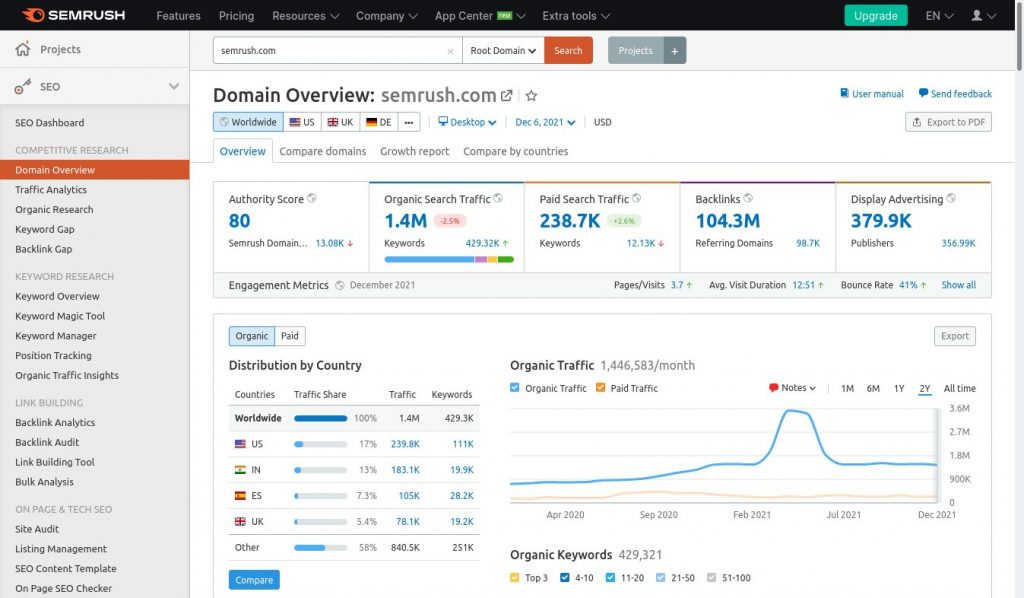Click the Spain flag in distribution table
1024x598 pixels.
pyautogui.click(x=240, y=496)
